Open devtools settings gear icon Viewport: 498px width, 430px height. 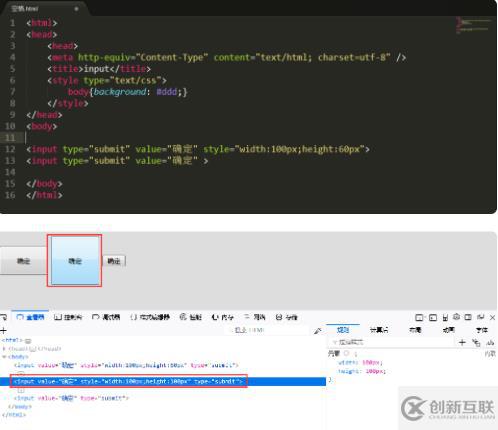click(x=456, y=317)
